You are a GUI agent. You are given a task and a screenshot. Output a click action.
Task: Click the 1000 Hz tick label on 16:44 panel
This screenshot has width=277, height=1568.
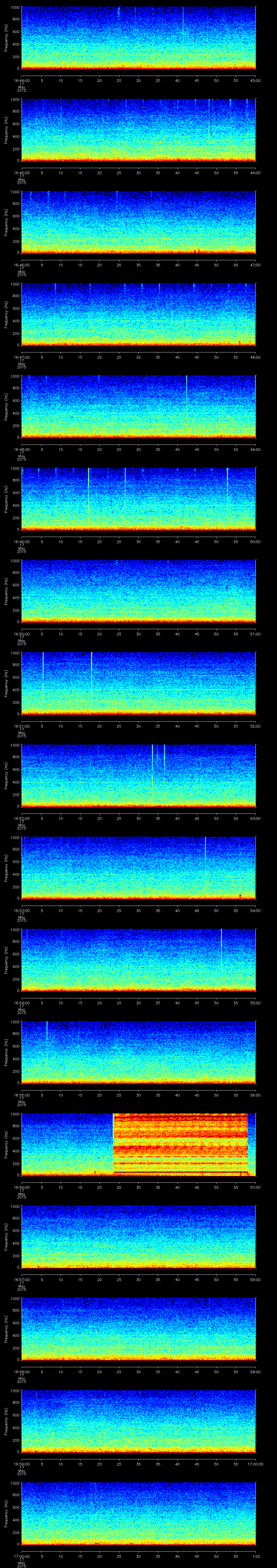click(15, 7)
